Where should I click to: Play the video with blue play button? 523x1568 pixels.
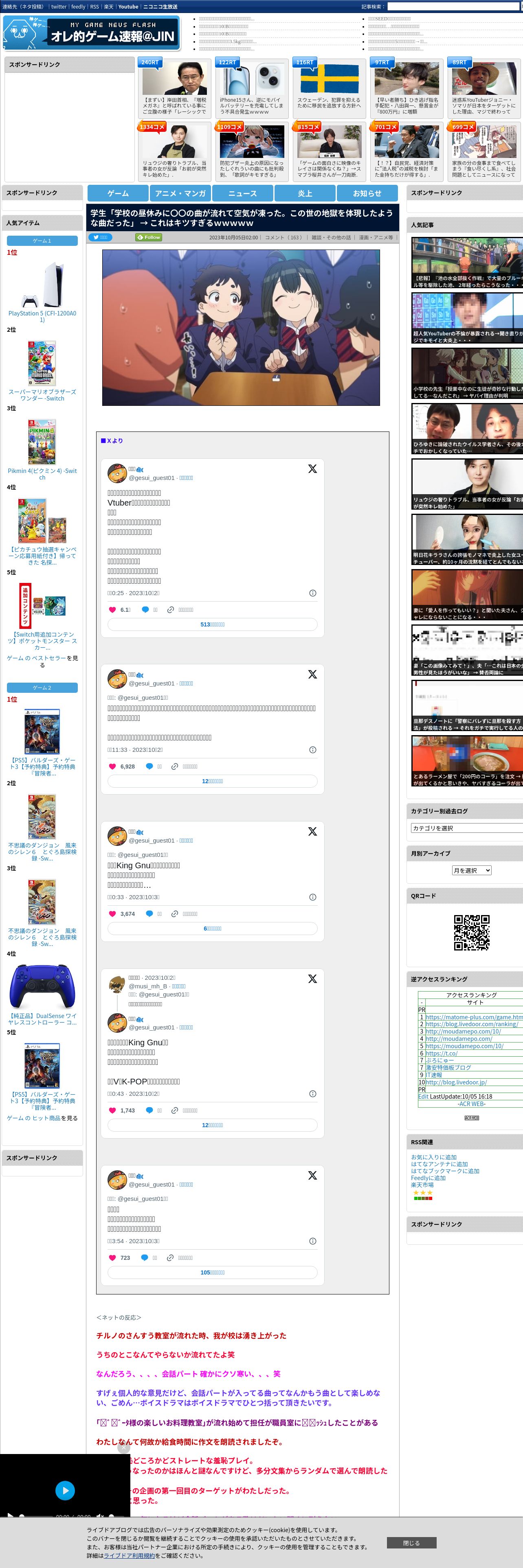pos(65,1490)
